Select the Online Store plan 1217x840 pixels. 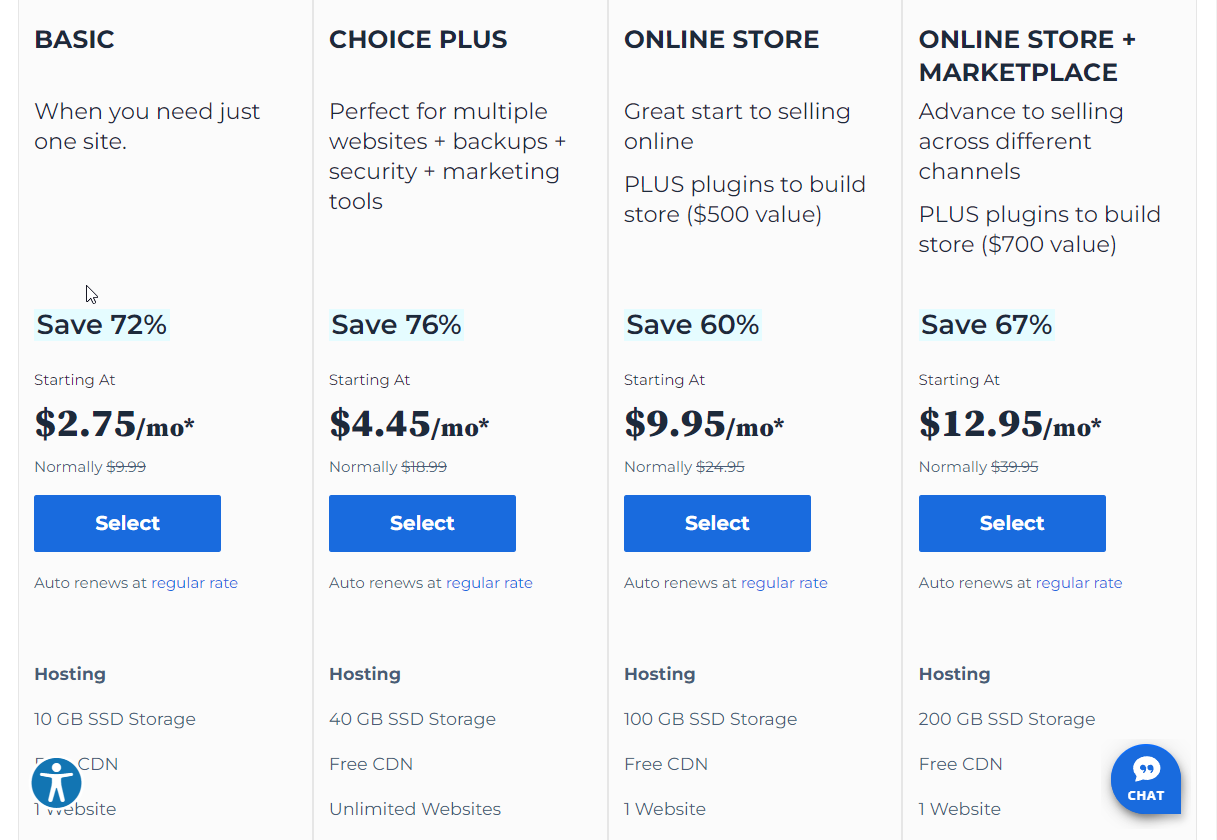717,523
